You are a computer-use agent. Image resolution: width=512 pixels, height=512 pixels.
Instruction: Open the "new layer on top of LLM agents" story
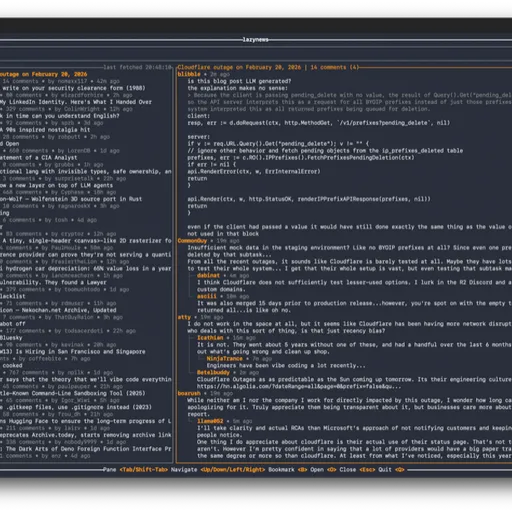point(56,186)
